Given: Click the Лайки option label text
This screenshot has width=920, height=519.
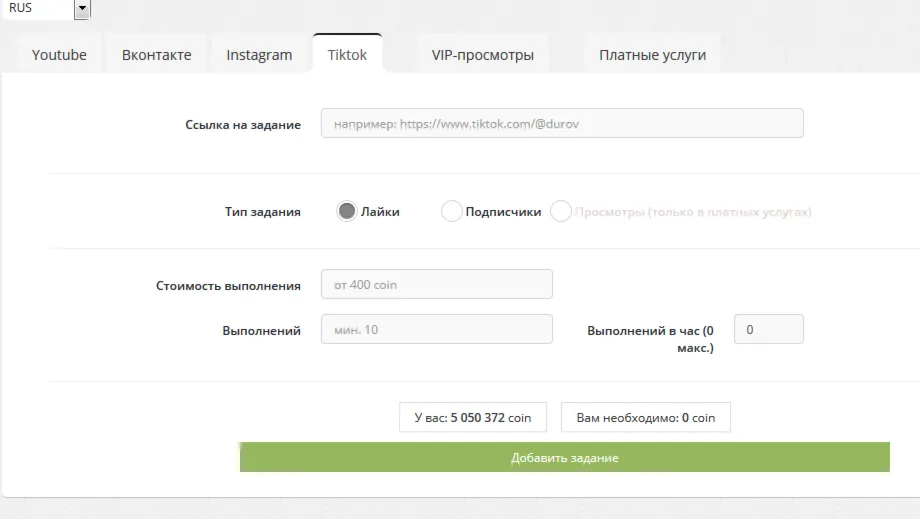Looking at the screenshot, I should (x=380, y=212).
